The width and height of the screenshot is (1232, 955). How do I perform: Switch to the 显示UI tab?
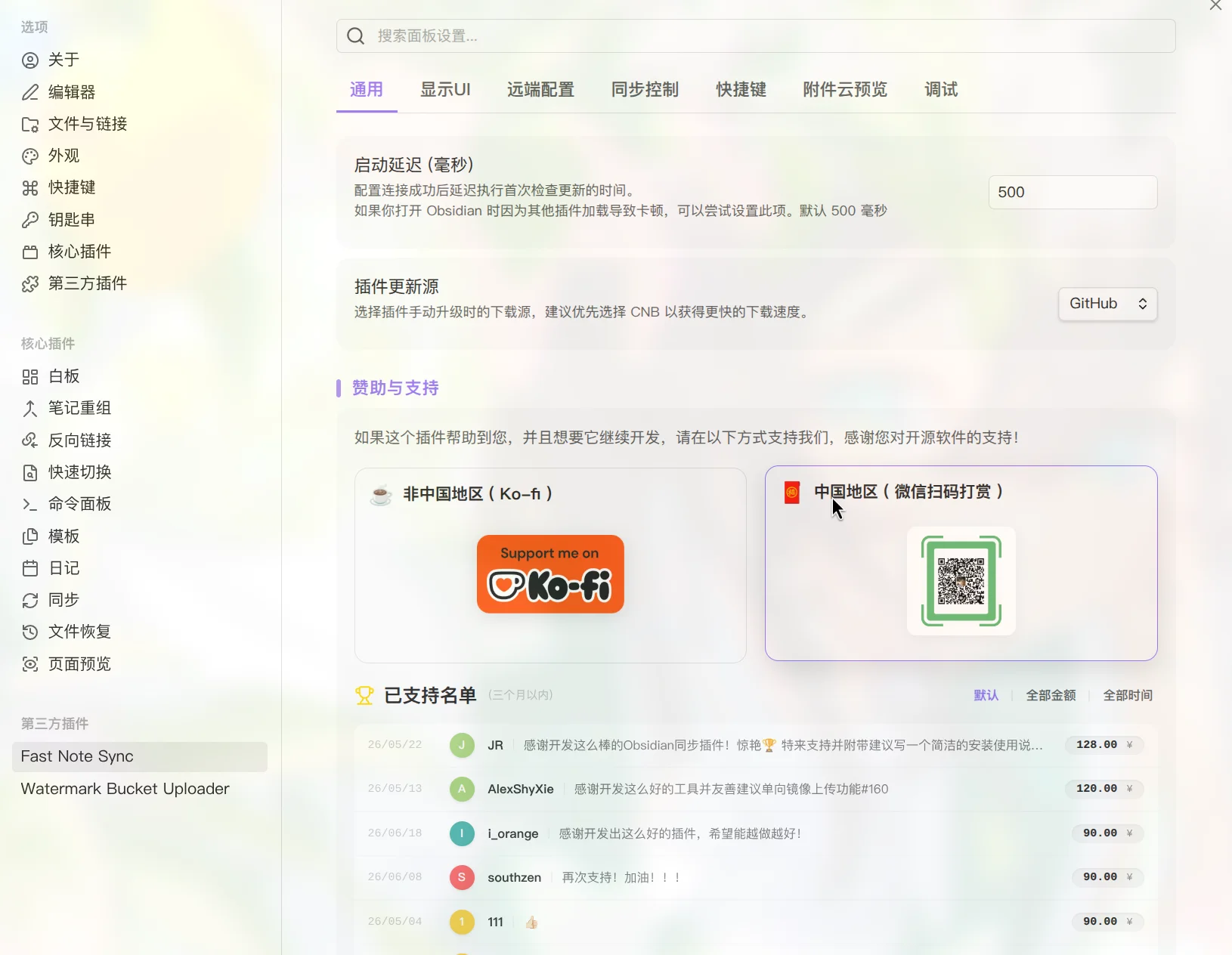445,90
